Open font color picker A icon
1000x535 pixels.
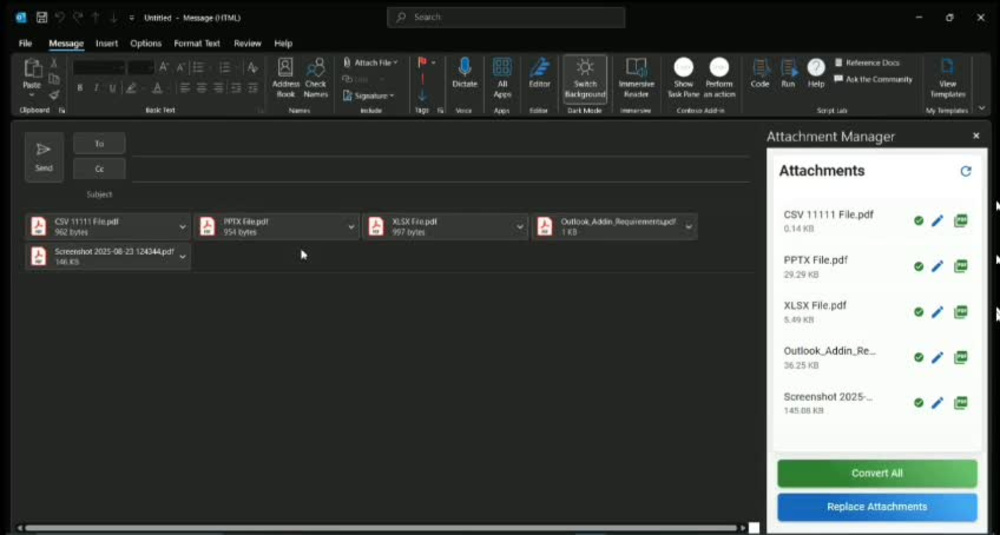tap(158, 88)
